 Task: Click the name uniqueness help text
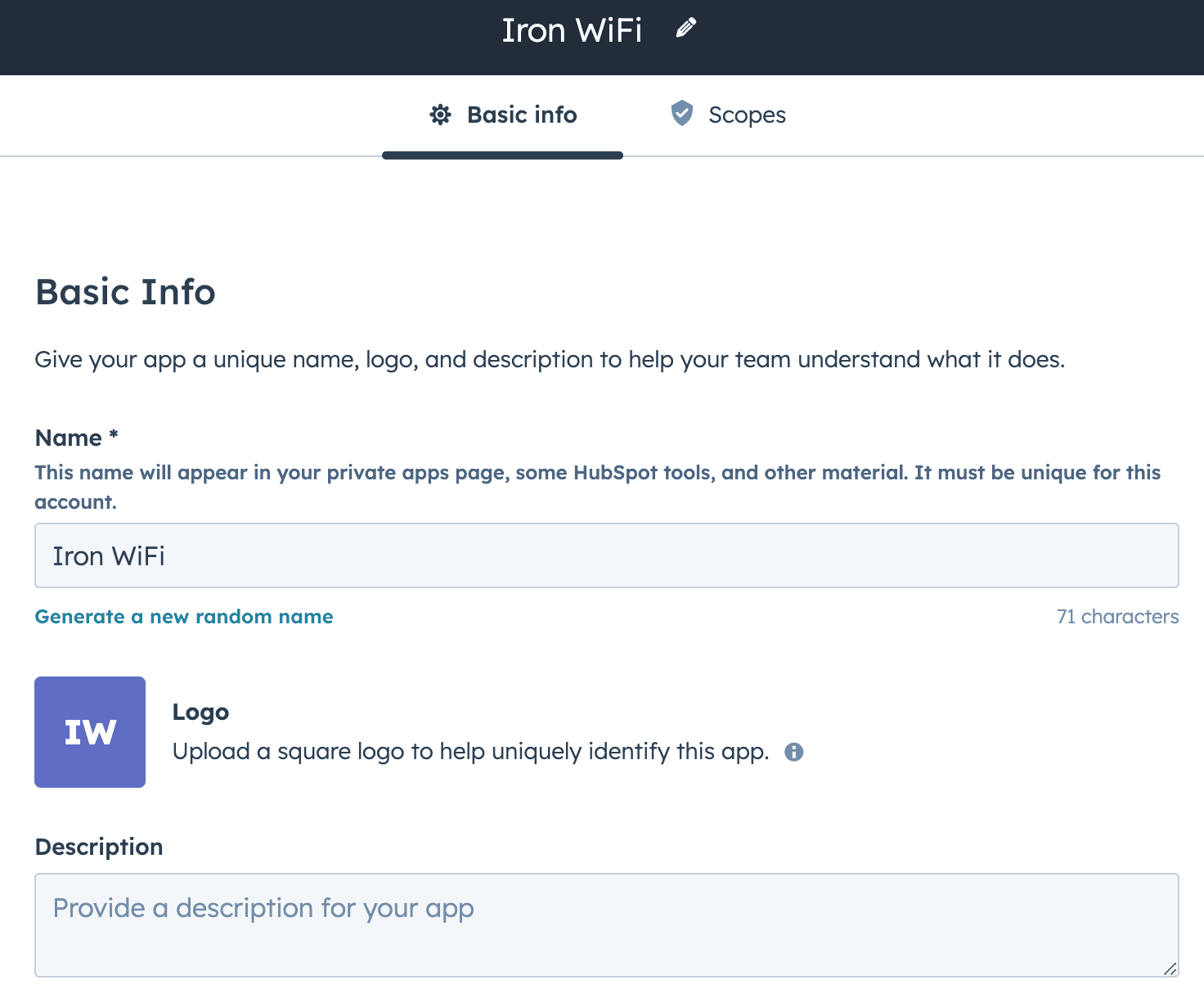598,487
